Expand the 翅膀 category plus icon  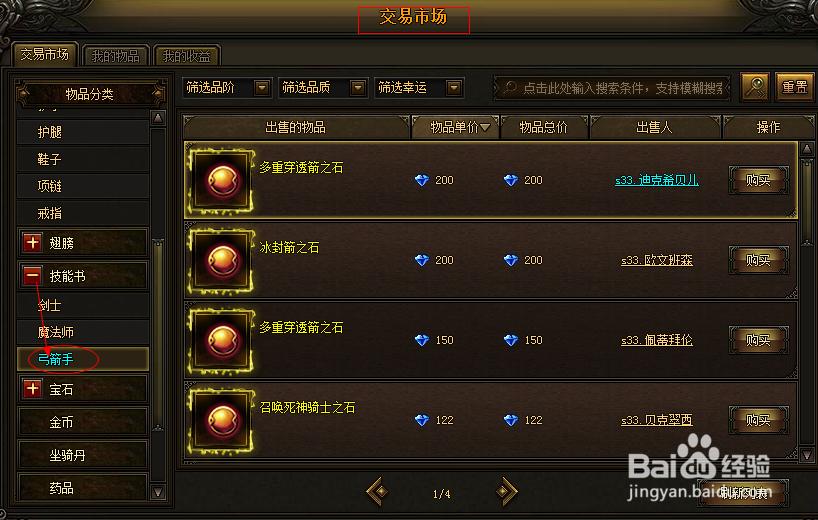tap(32, 243)
